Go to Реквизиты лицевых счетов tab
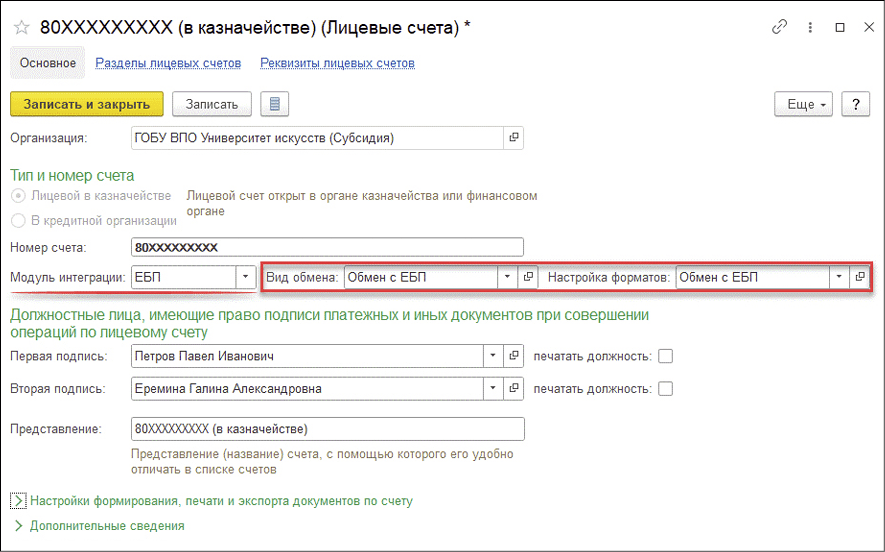The height and width of the screenshot is (552, 885). click(x=337, y=63)
